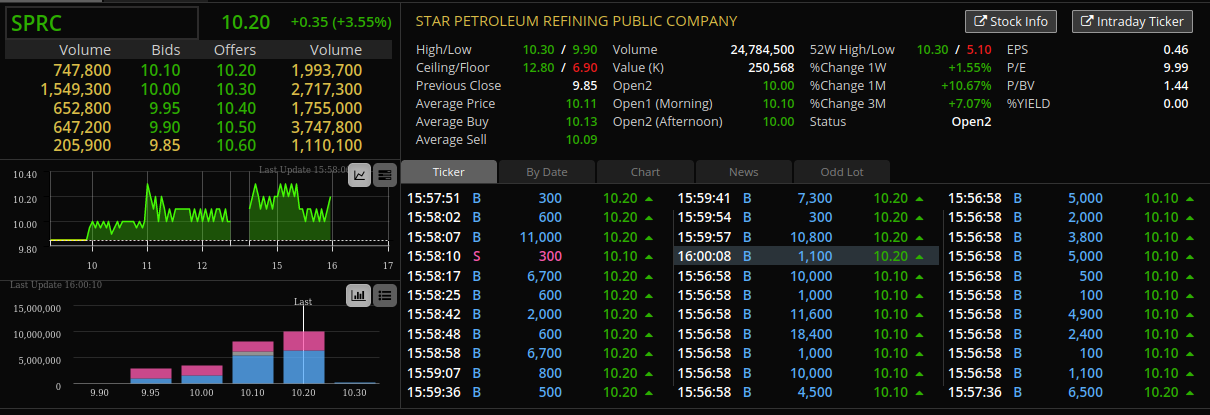This screenshot has height=415, width=1210.
Task: Select bar chart view for volume-by-price
Action: pos(359,295)
